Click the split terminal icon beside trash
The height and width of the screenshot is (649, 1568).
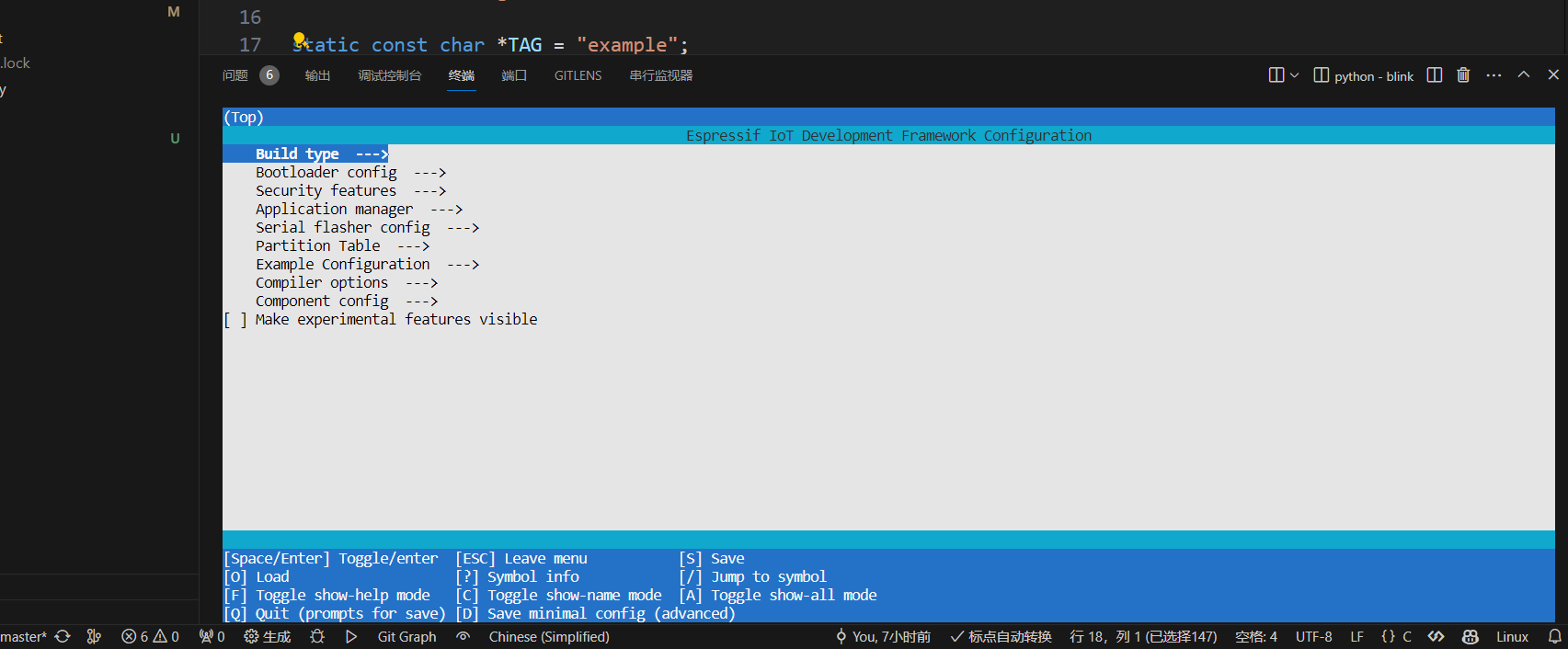[1434, 75]
